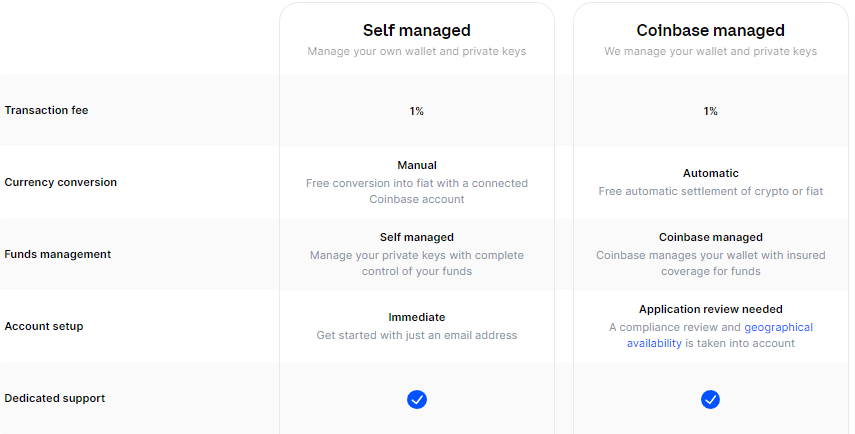Open the geographical availability link
Viewport: 855px width, 434px height.
(778, 327)
